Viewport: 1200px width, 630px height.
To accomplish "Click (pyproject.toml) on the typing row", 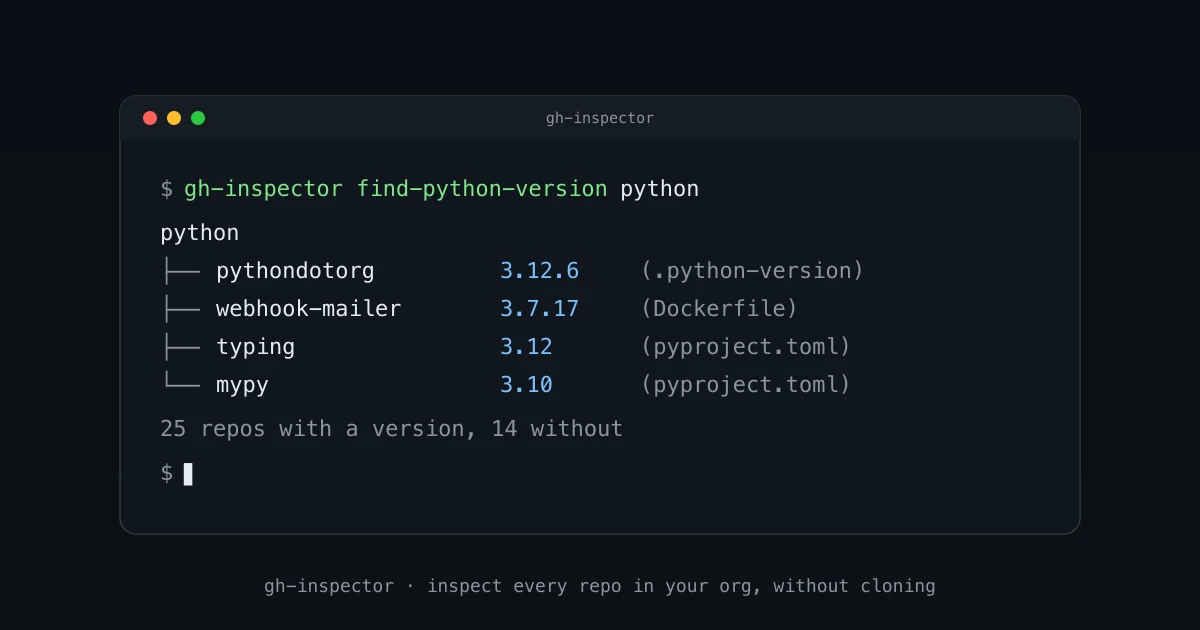I will [746, 347].
